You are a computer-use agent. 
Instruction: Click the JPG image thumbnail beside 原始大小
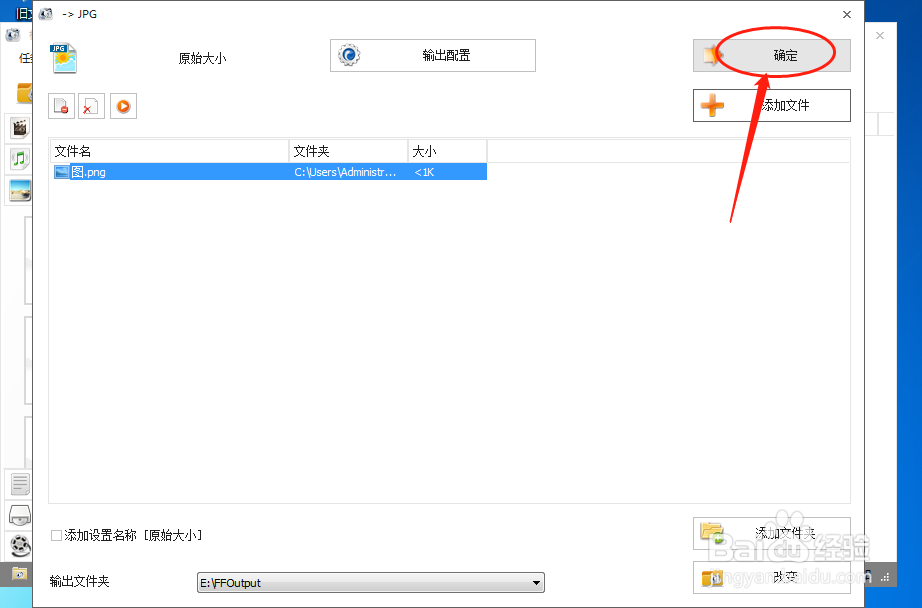click(62, 55)
